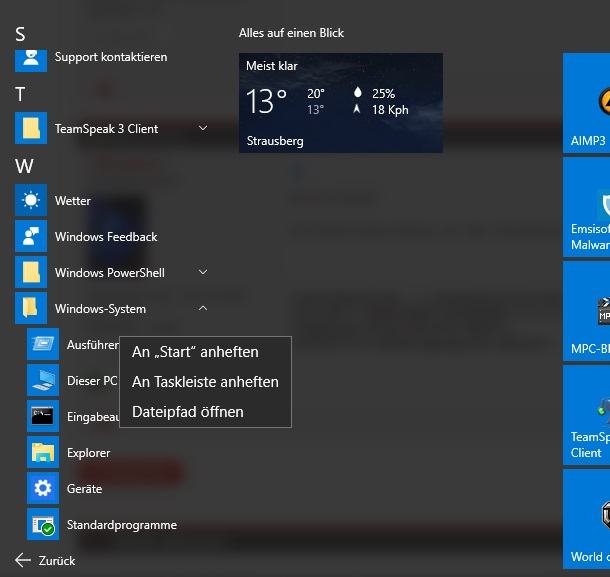Open the Geräte gear icon
The image size is (610, 577).
click(x=43, y=488)
